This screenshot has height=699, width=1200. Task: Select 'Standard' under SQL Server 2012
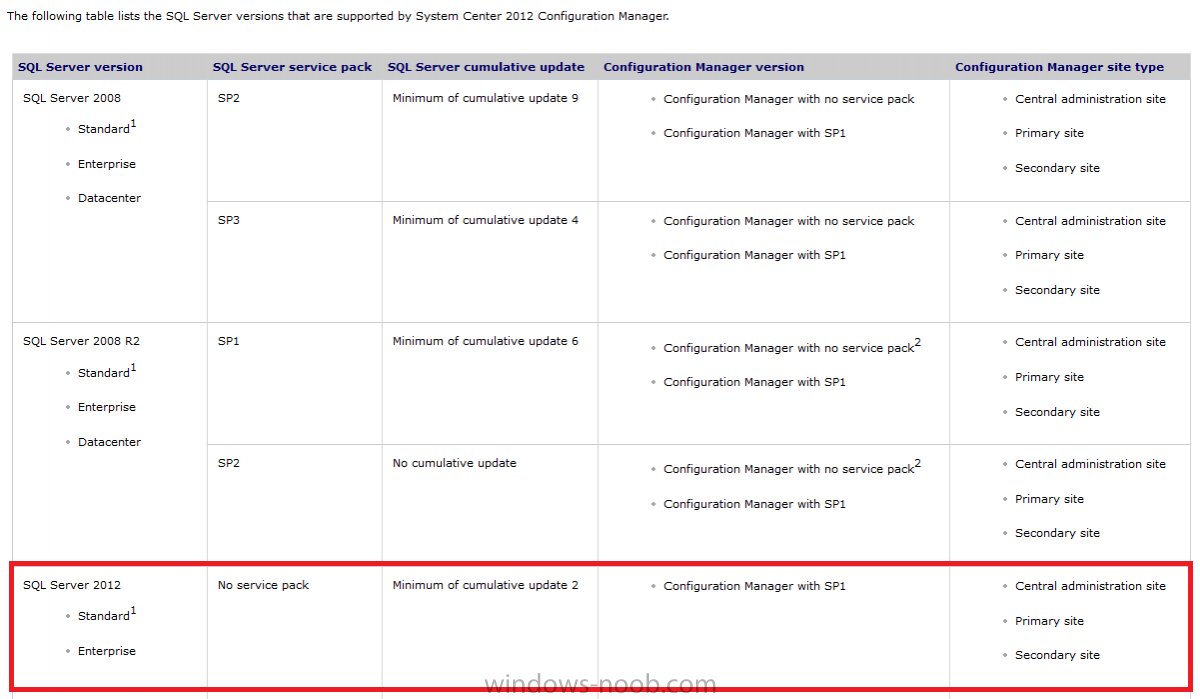point(104,616)
